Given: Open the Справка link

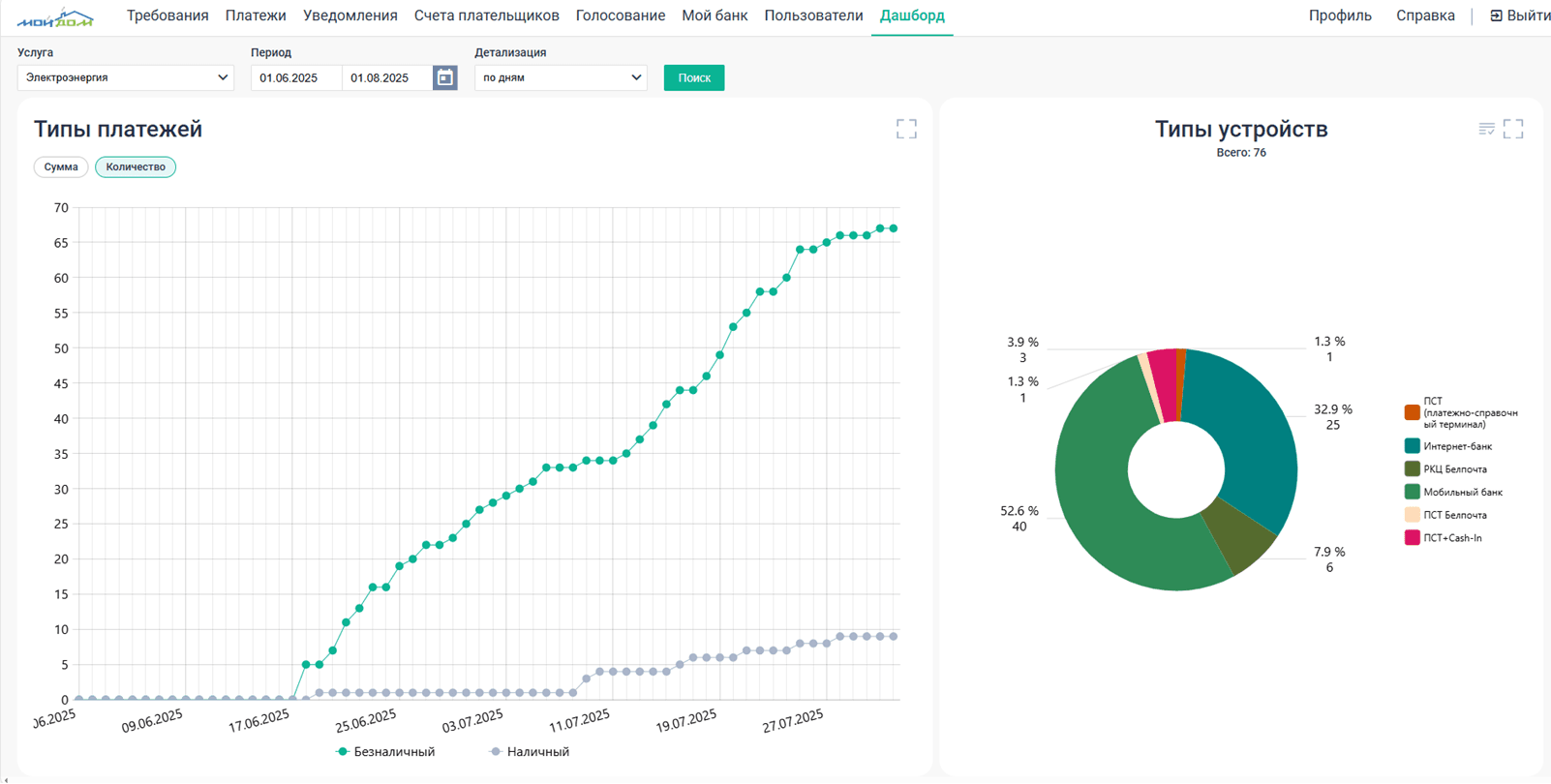Looking at the screenshot, I should [x=1424, y=15].
